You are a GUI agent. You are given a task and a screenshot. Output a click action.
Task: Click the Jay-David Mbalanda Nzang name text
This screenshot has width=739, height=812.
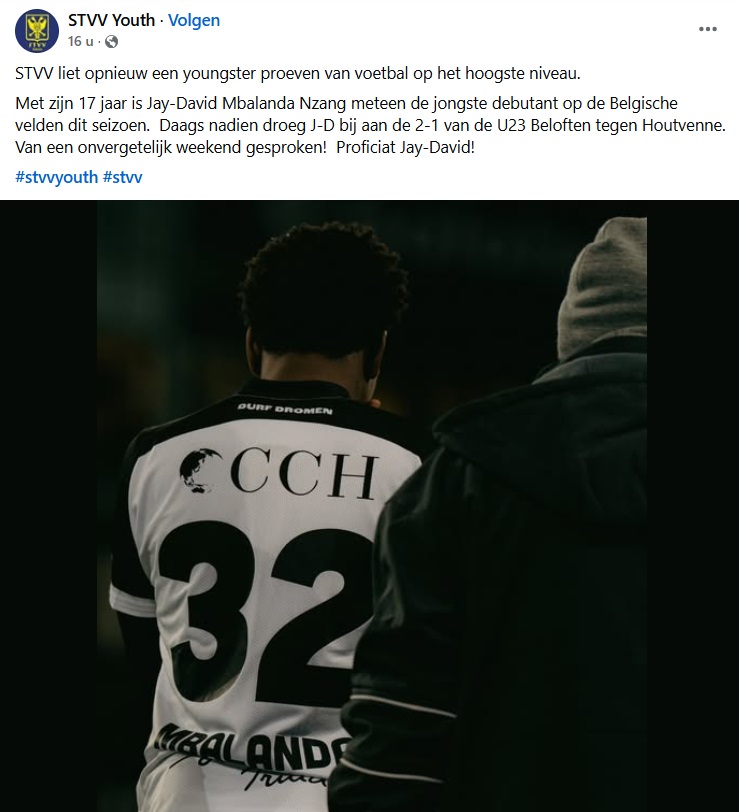click(246, 103)
